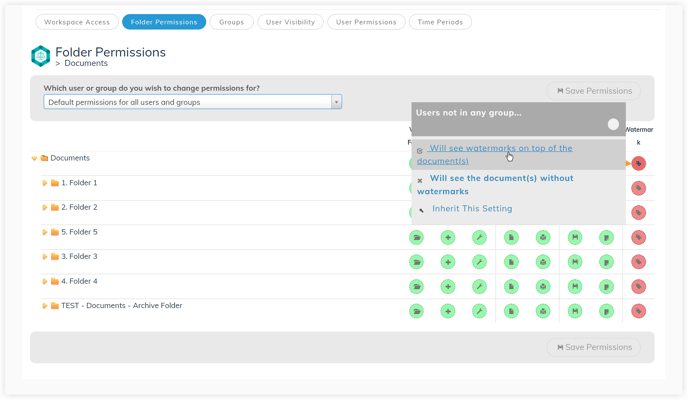Click the plus icon in TEST Archive Folder row

click(448, 311)
